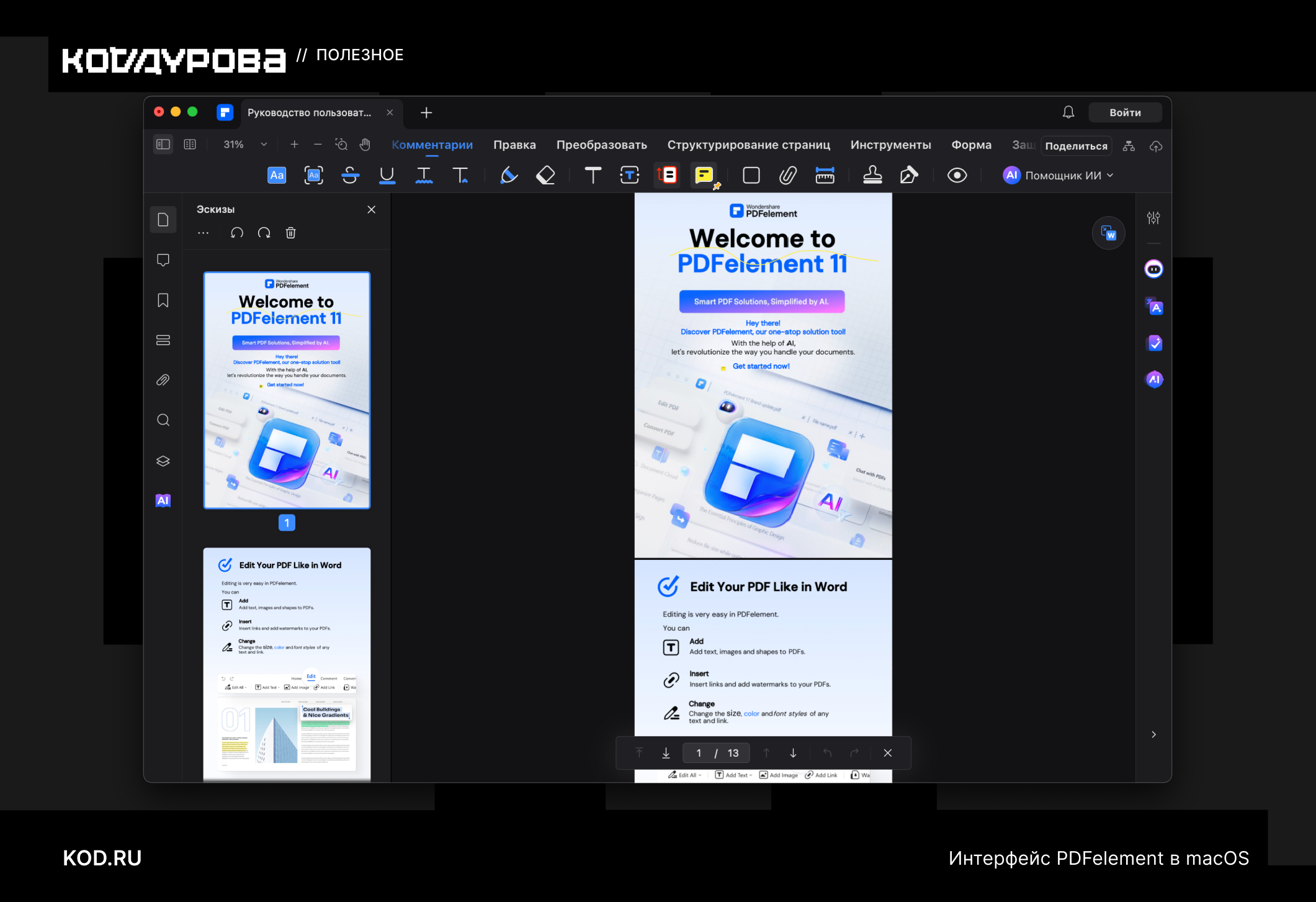Viewport: 1316px width, 902px height.
Task: Open the Инструменты tab
Action: (890, 145)
